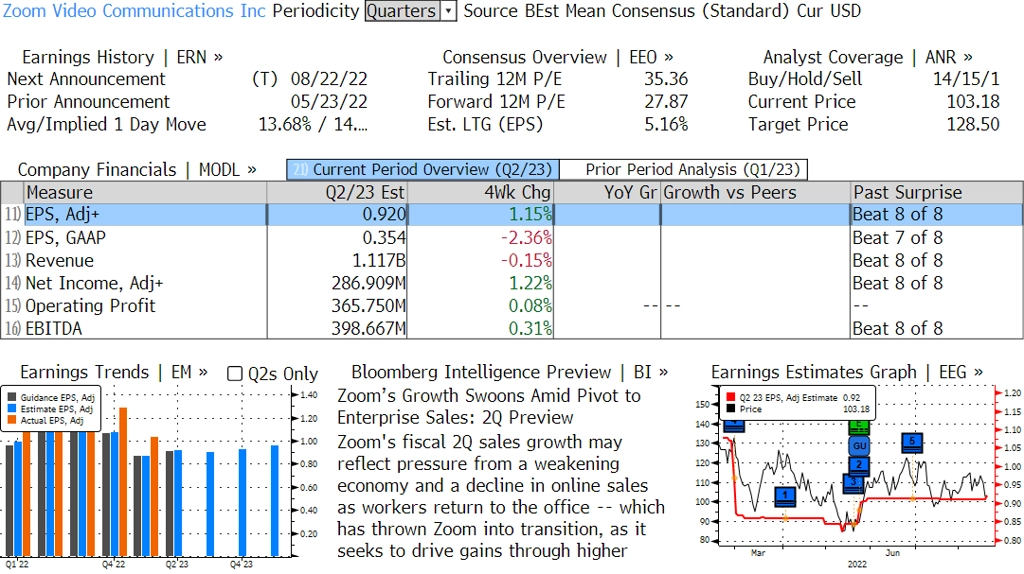Click the GU guidance marker on graph
Viewport: 1024px width, 574px height.
(859, 446)
